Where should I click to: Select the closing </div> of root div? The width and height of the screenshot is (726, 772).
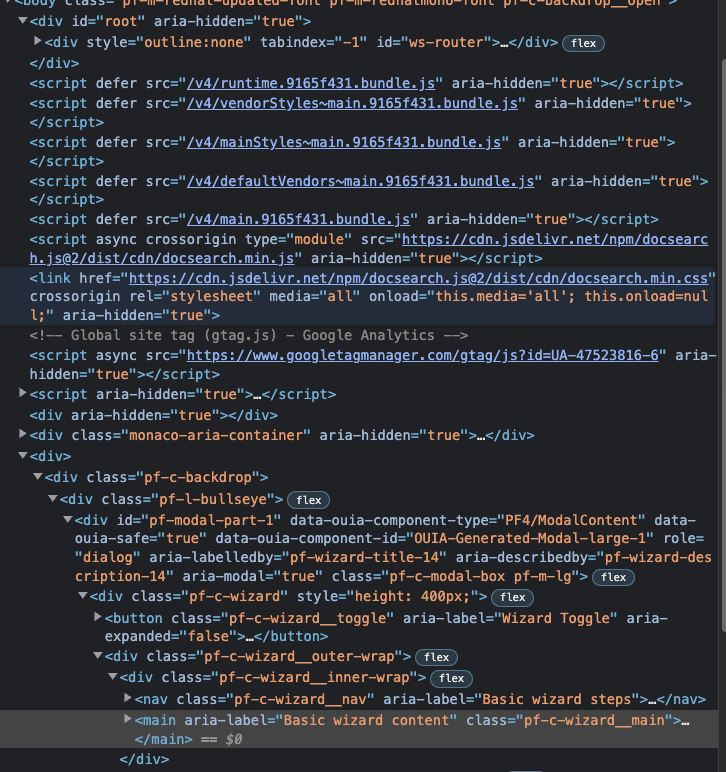point(54,64)
